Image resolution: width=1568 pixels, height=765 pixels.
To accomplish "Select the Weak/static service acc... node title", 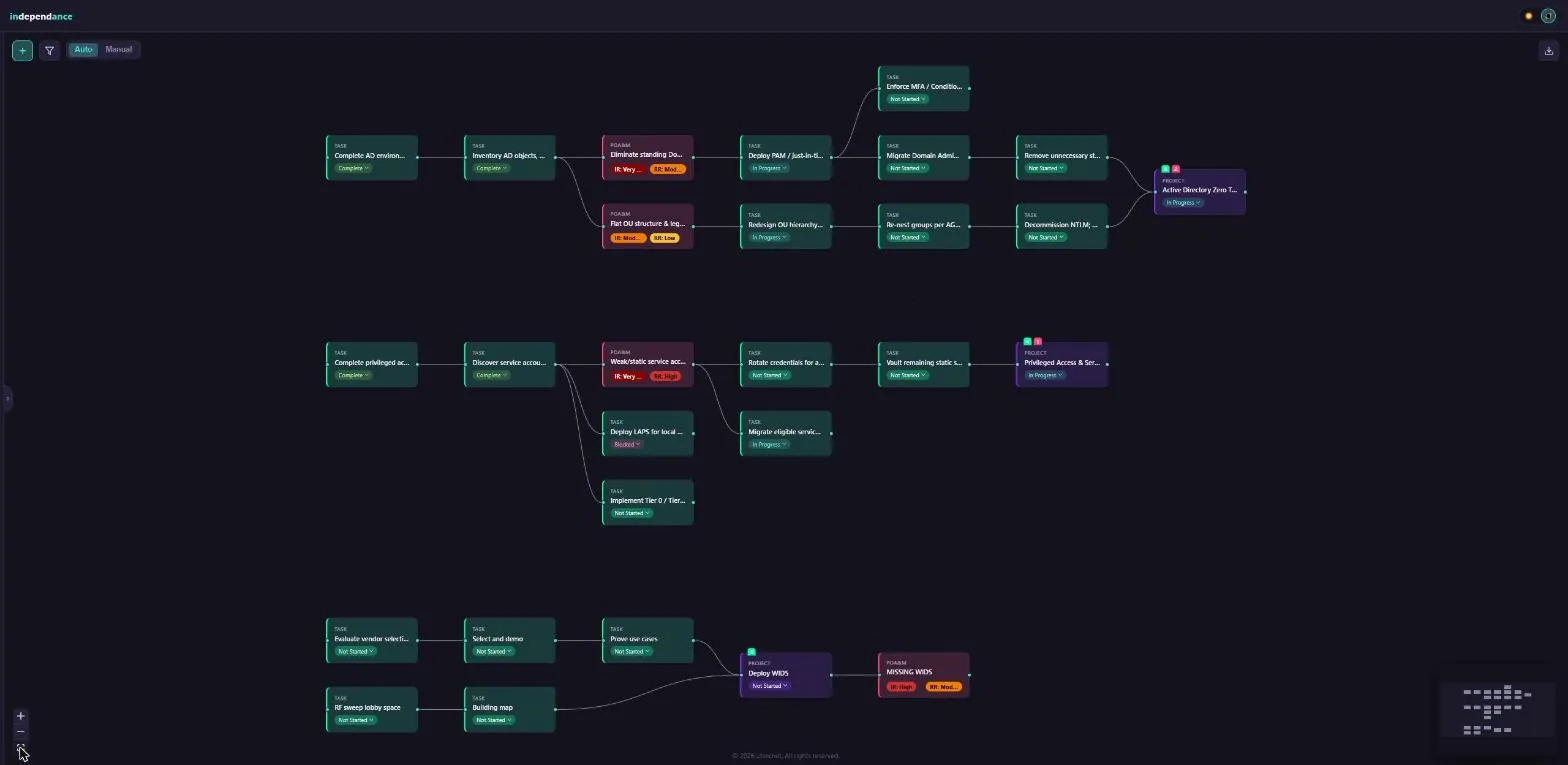I will pos(648,363).
